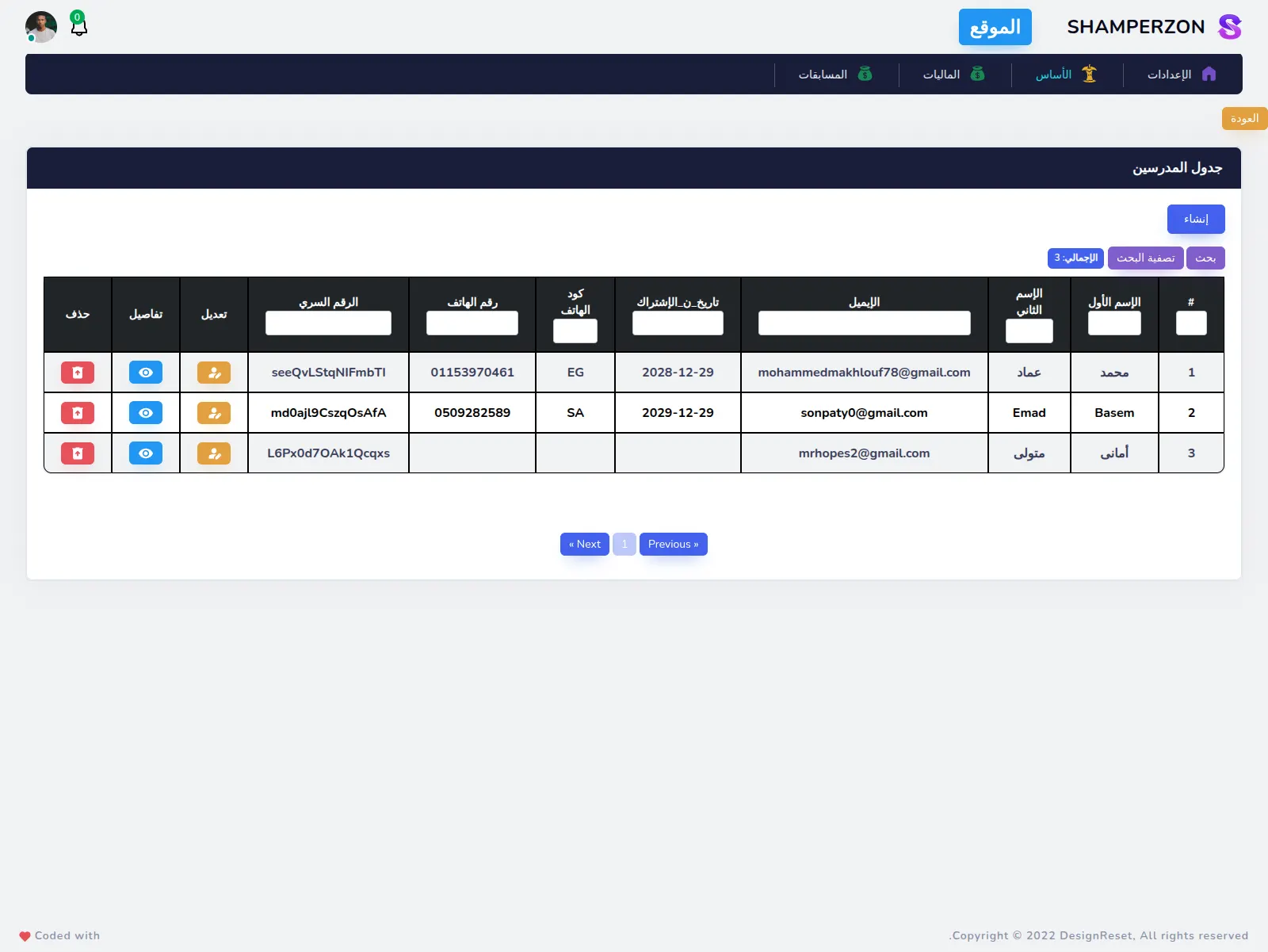Edit the mohammedmakhlouf78@gmail.com teacher
1268x952 pixels.
point(214,373)
